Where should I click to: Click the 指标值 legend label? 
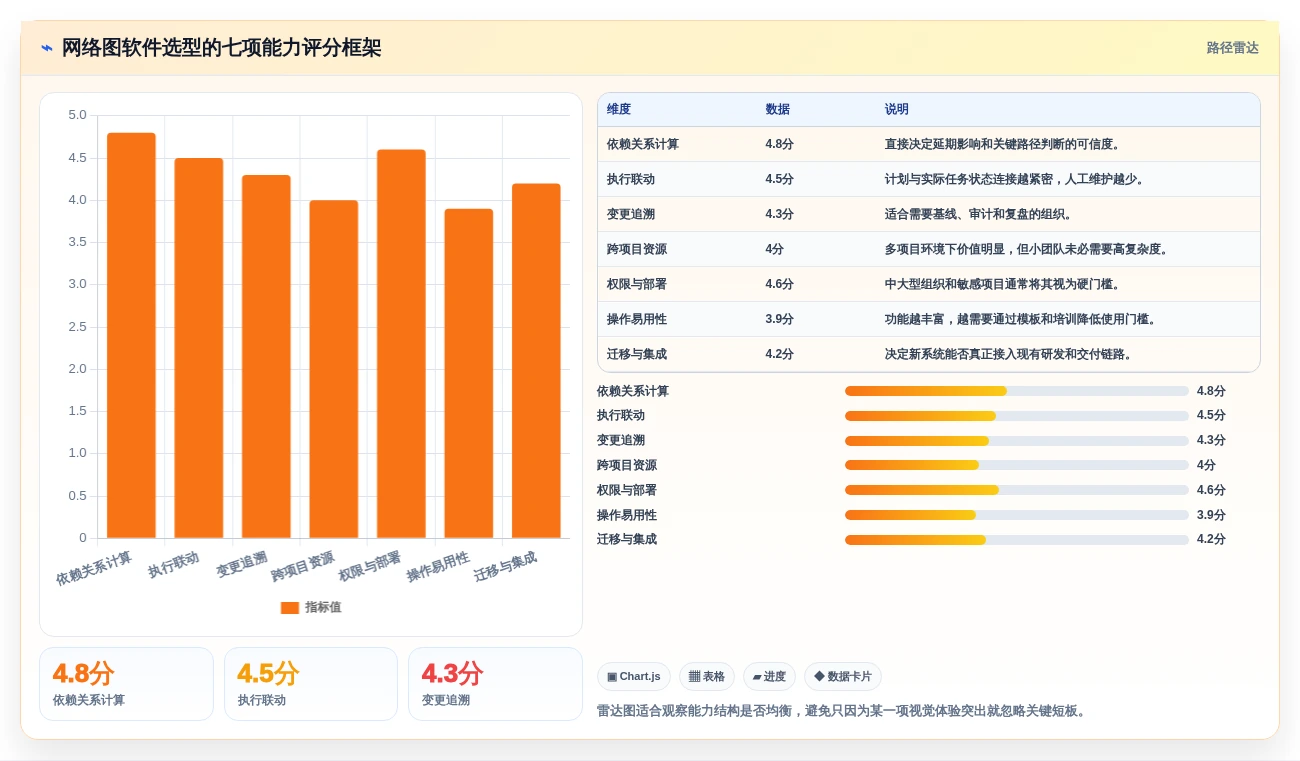pos(323,607)
